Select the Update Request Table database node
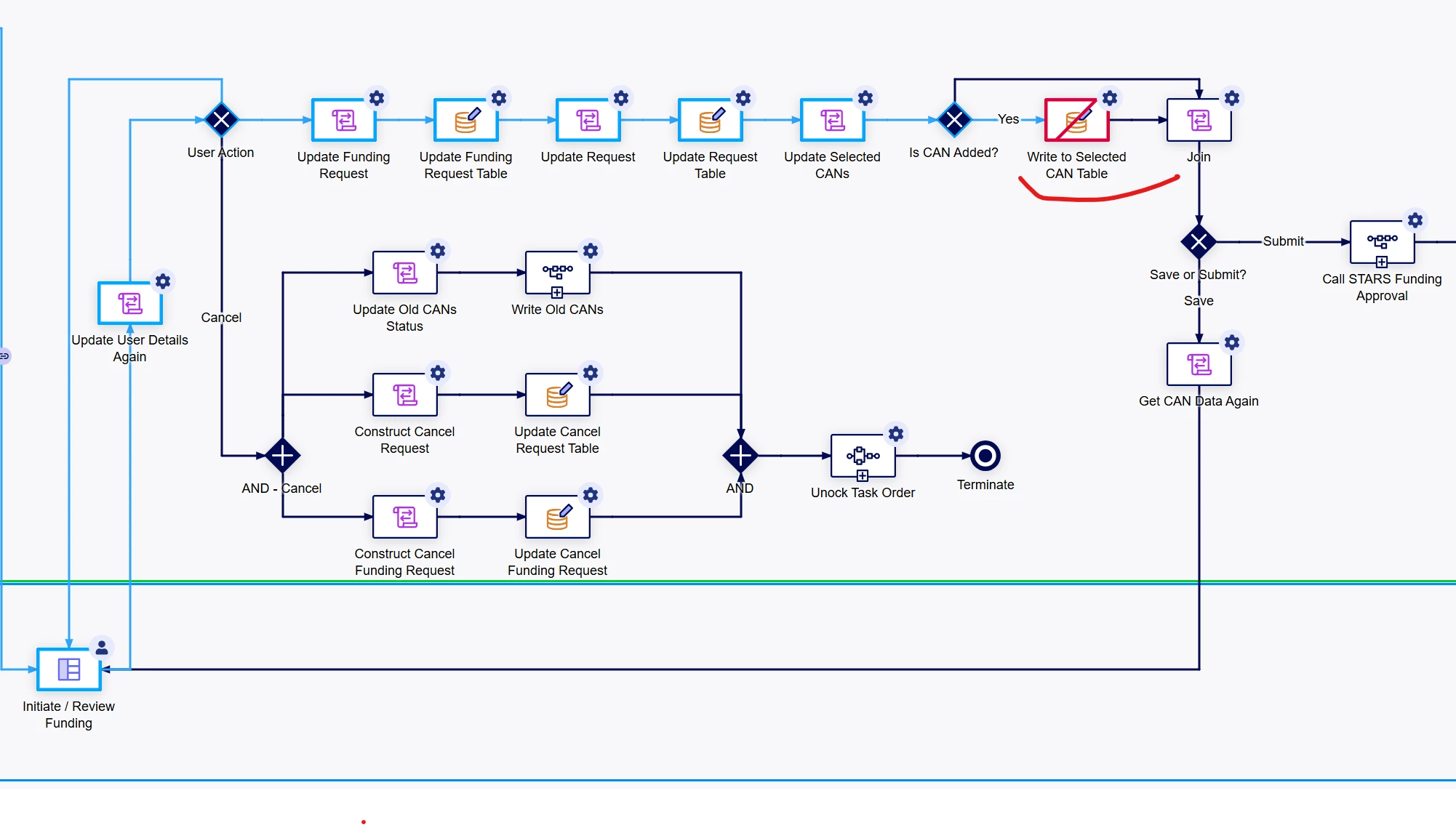Viewport: 1456px width, 825px height. 711,120
